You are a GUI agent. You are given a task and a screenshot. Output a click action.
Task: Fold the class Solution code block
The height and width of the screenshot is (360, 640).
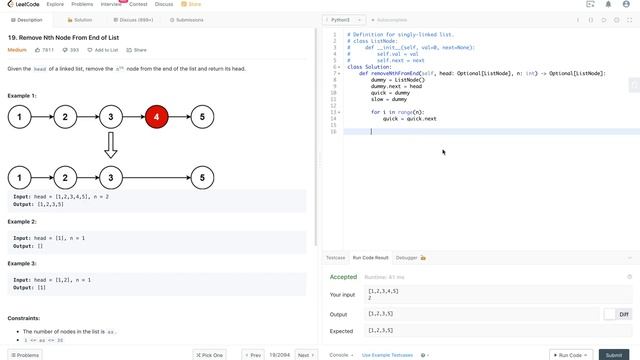coord(339,67)
